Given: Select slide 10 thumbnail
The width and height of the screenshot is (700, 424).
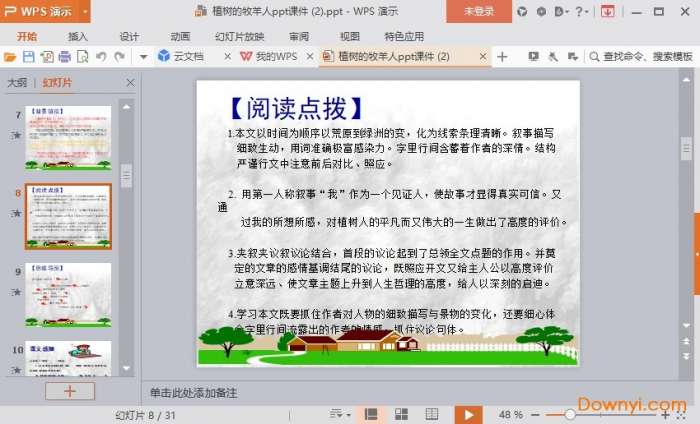Looking at the screenshot, I should (68, 358).
